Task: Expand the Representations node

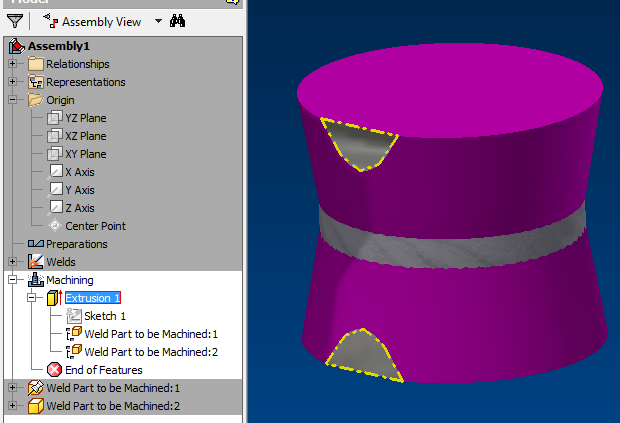Action: click(12, 82)
